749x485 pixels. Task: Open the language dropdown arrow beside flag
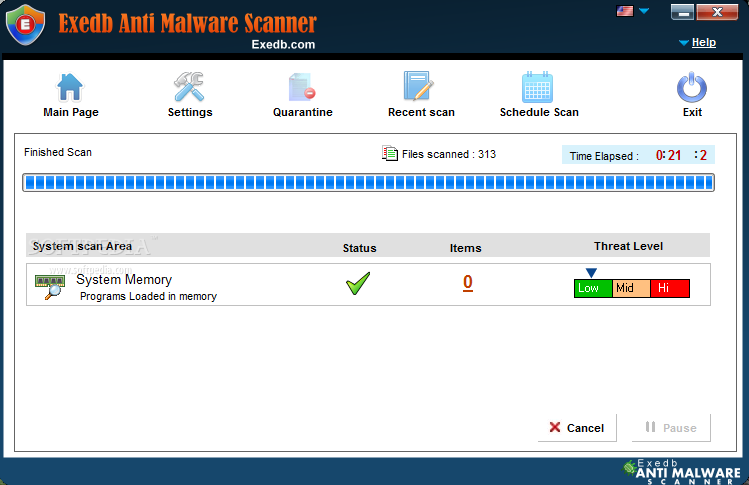point(644,11)
